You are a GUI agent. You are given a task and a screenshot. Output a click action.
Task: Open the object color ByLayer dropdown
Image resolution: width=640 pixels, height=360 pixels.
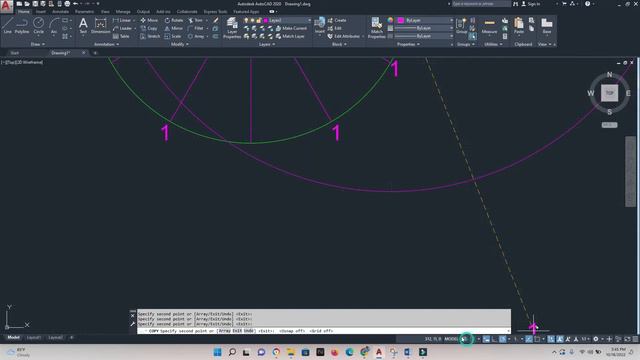coord(426,20)
